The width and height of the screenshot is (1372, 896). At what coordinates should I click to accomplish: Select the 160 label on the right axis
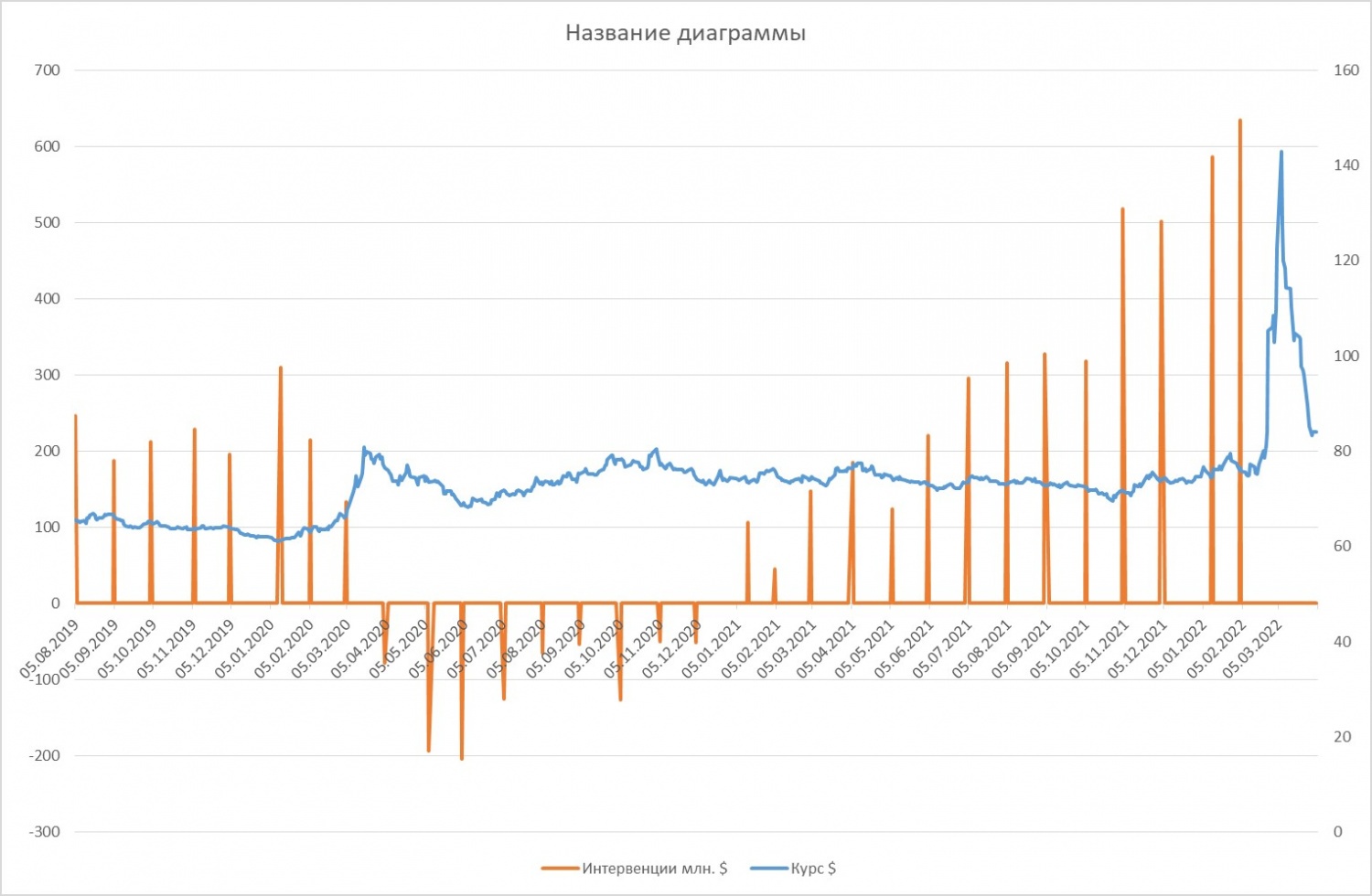tap(1345, 70)
